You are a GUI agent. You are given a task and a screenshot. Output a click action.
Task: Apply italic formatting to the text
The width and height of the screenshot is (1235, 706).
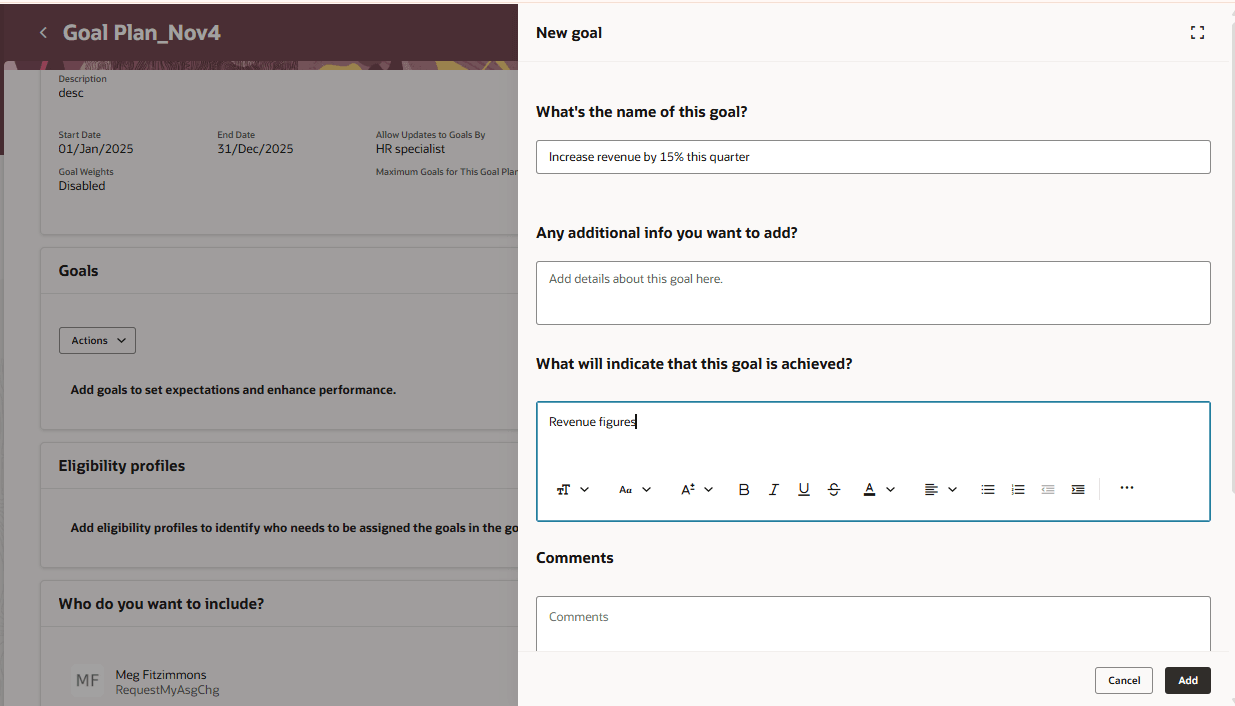pyautogui.click(x=774, y=489)
